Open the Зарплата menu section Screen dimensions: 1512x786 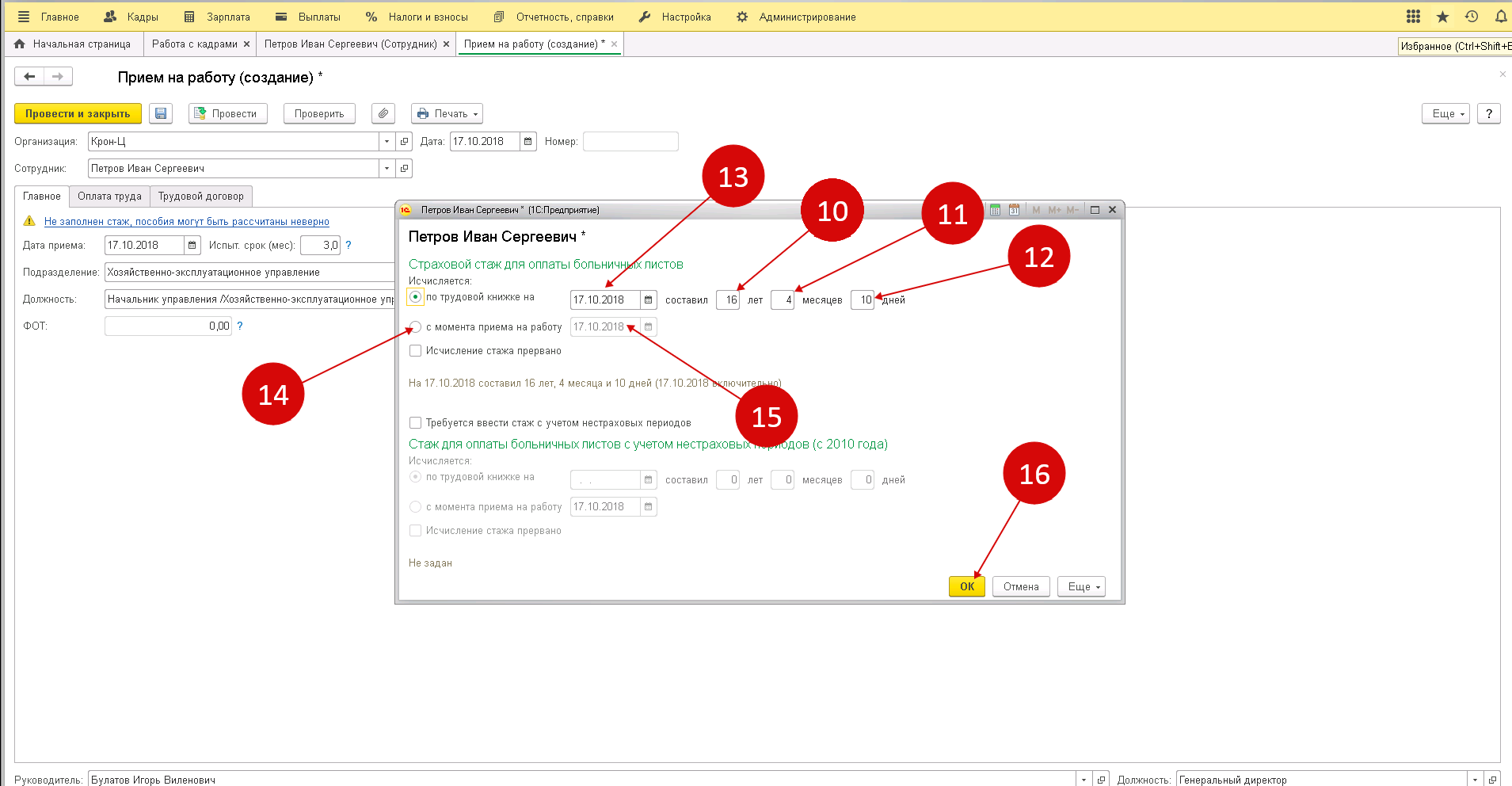coord(217,17)
